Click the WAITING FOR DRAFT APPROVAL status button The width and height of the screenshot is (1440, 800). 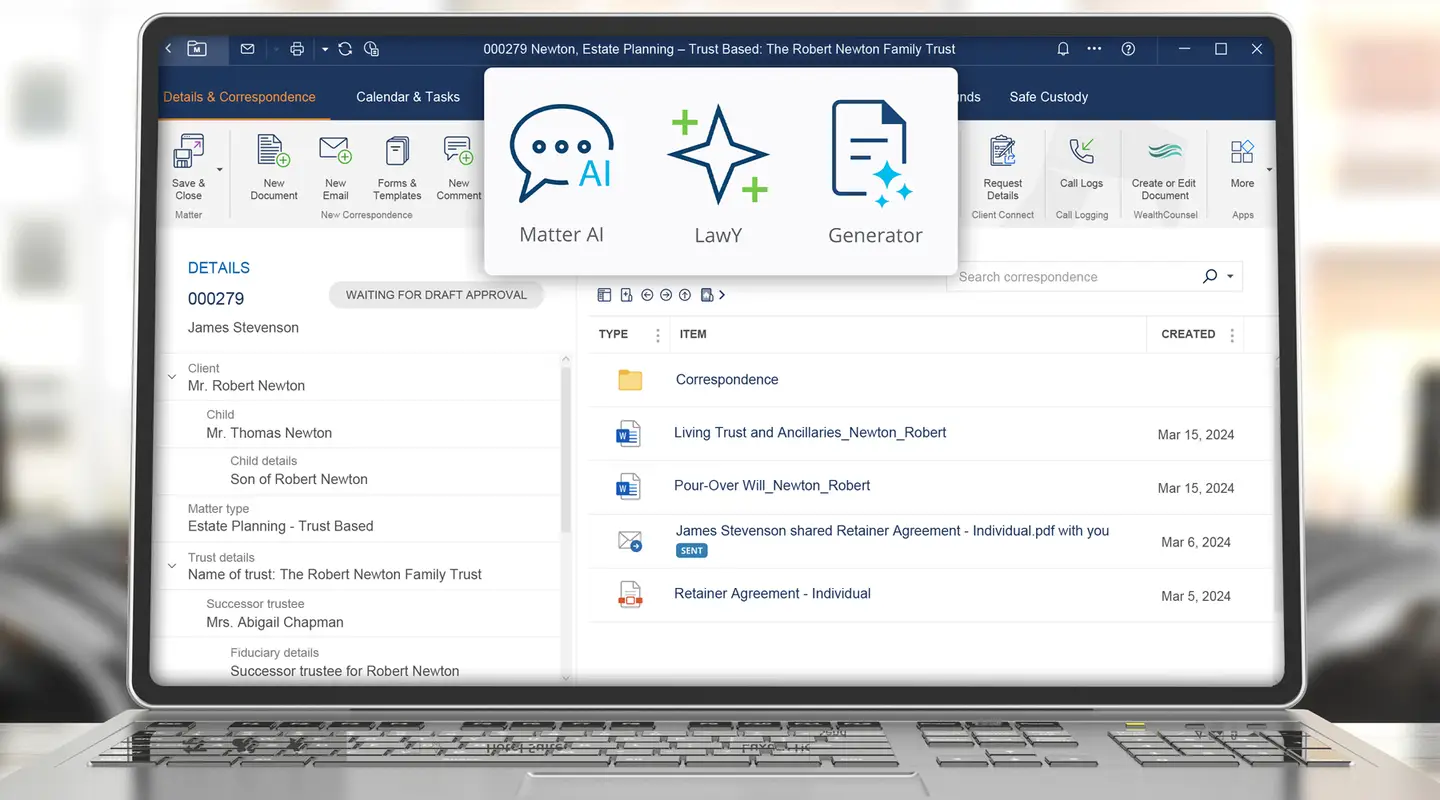point(436,295)
